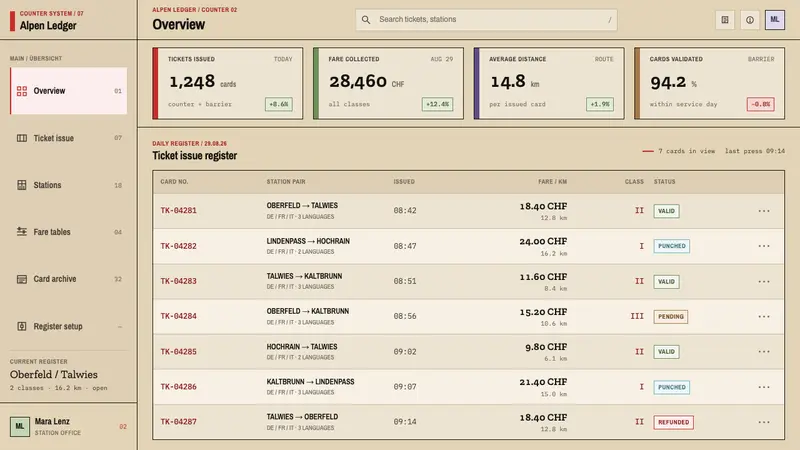
Task: Open row actions for TK-04281
Action: [x=763, y=211]
